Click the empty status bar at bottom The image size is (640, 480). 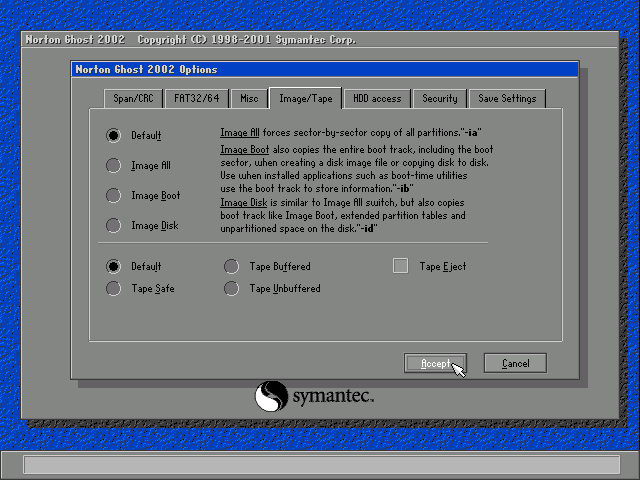(x=322, y=465)
